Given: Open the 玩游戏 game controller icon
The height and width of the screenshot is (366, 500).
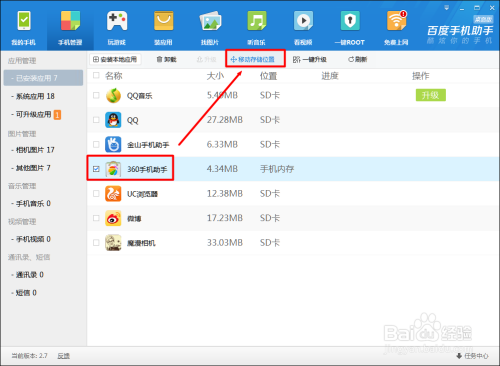Looking at the screenshot, I should (117, 21).
